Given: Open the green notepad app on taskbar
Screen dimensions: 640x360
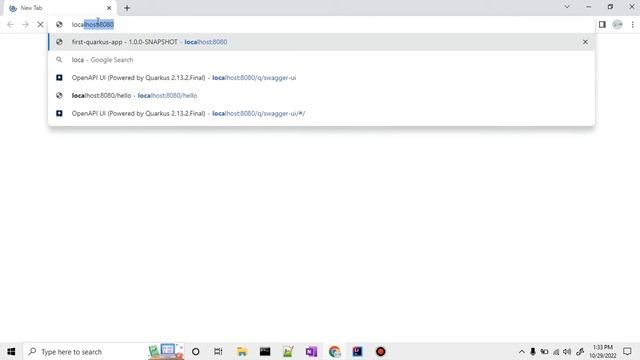Looking at the screenshot, I should coord(288,351).
